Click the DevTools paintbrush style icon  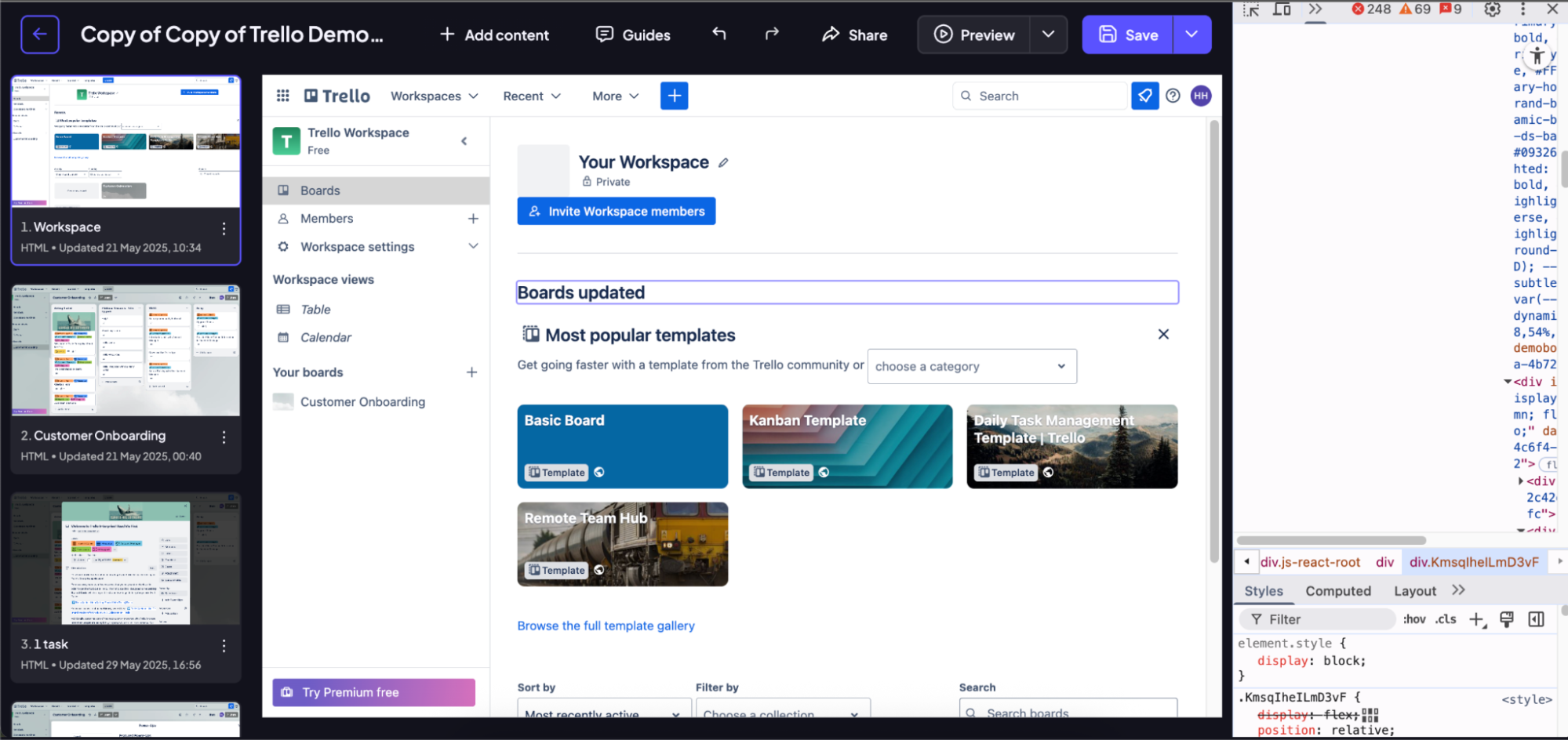click(1507, 619)
